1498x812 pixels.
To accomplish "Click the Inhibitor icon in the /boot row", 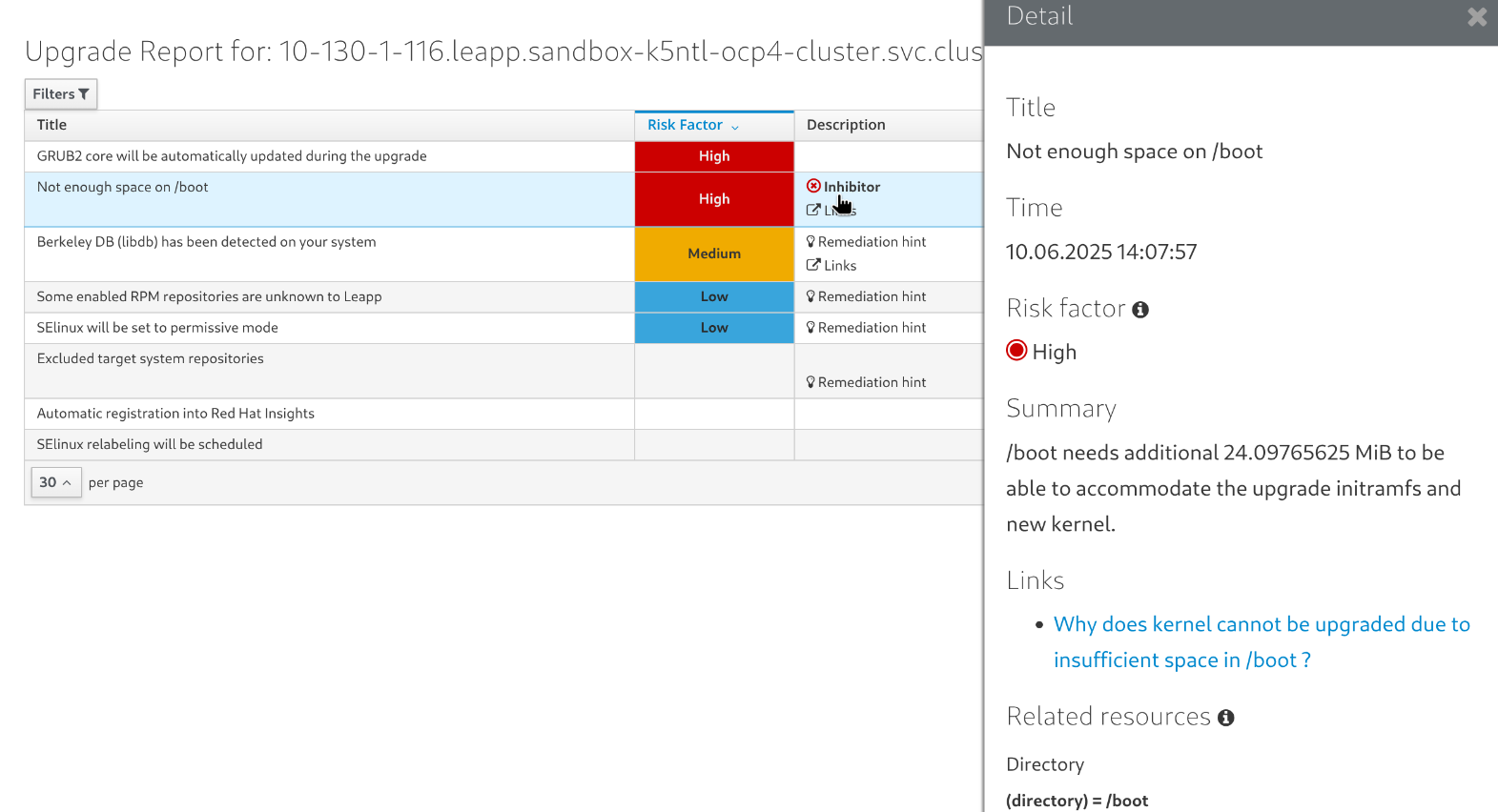I will pos(813,186).
